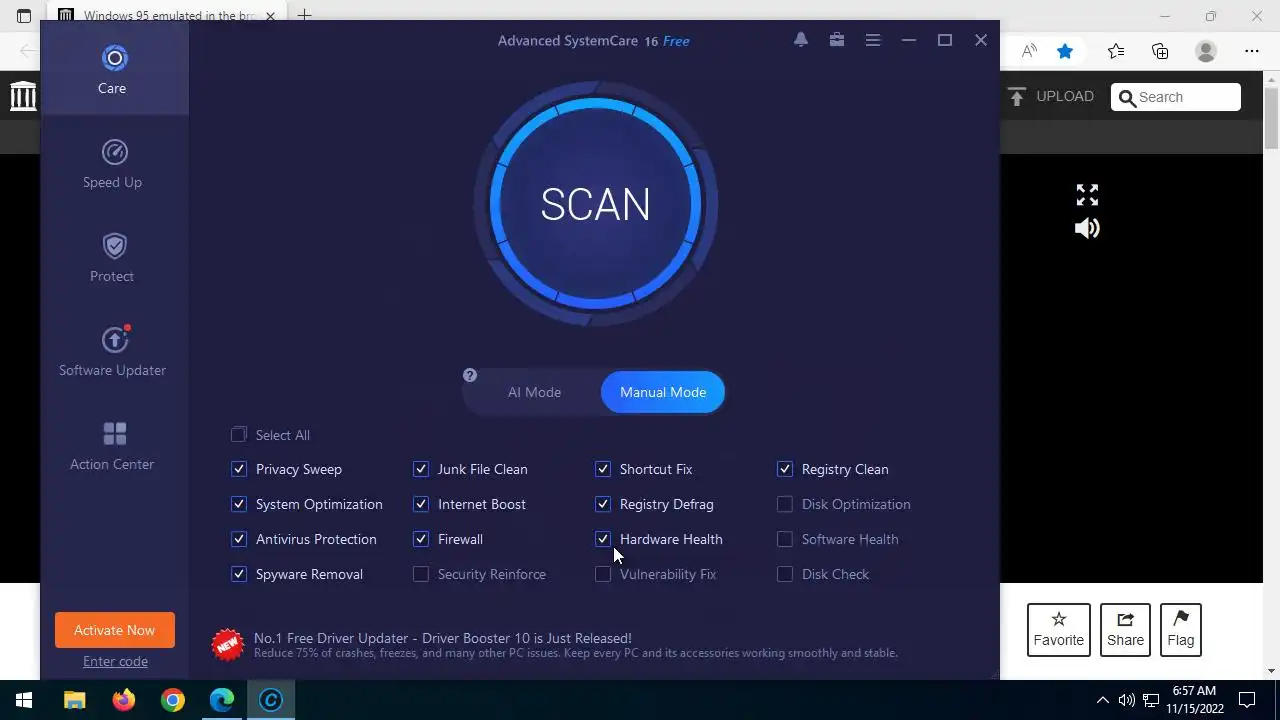Uncheck Antivirus Protection
Image resolution: width=1280 pixels, height=720 pixels.
pyautogui.click(x=239, y=539)
